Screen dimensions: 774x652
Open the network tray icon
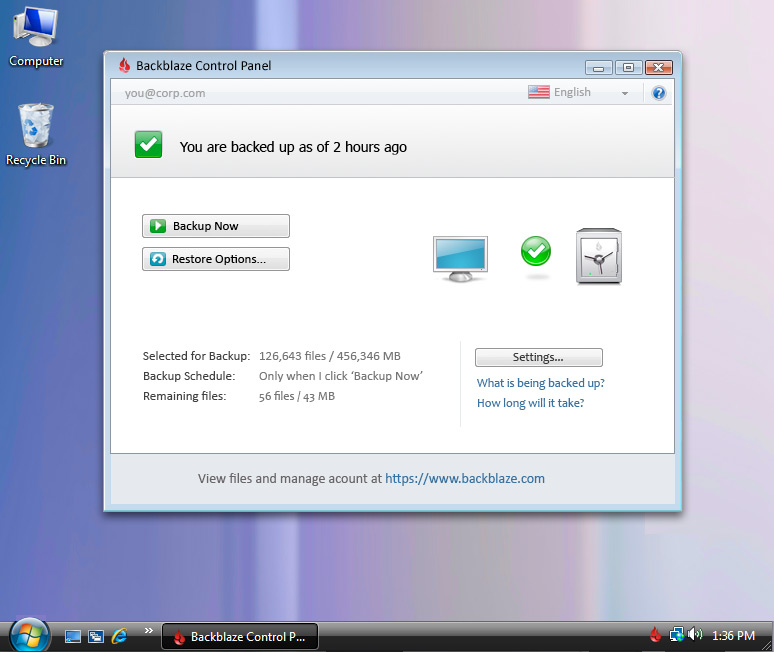676,635
